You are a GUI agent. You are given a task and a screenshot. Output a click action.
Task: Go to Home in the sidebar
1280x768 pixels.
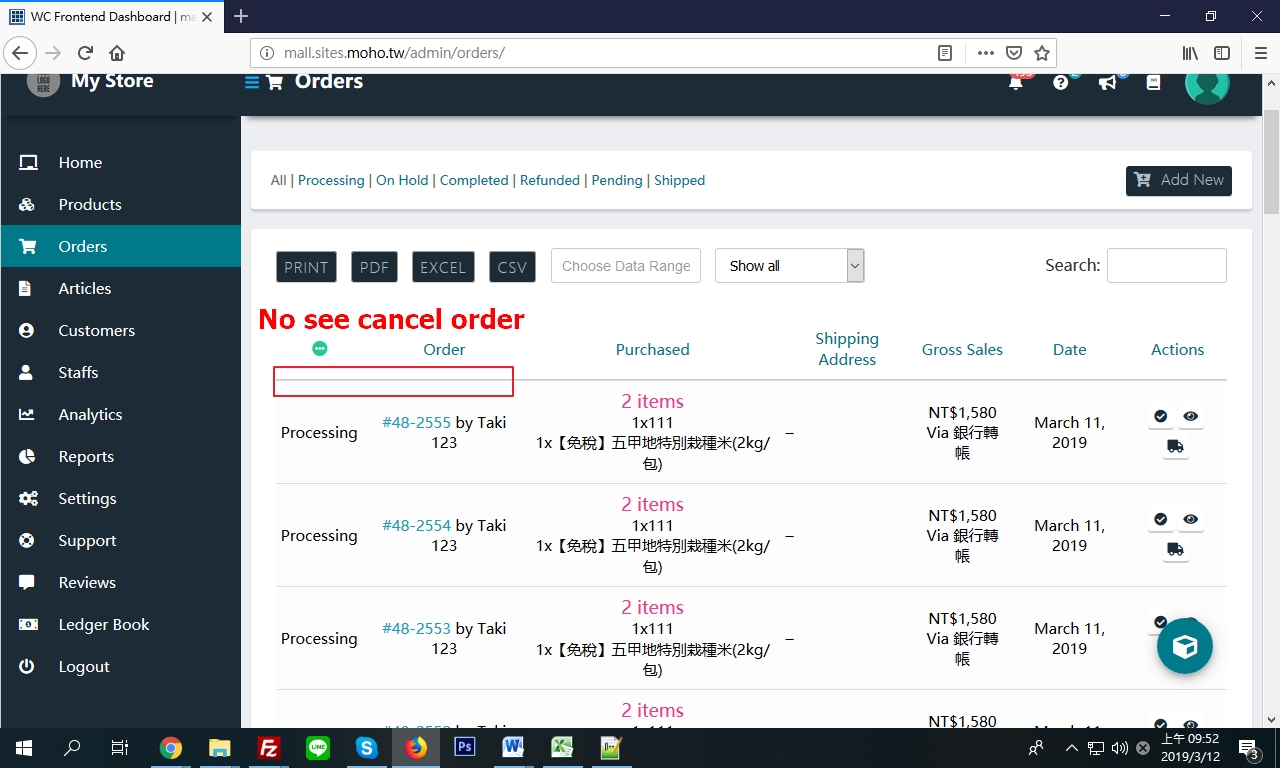[x=121, y=163]
